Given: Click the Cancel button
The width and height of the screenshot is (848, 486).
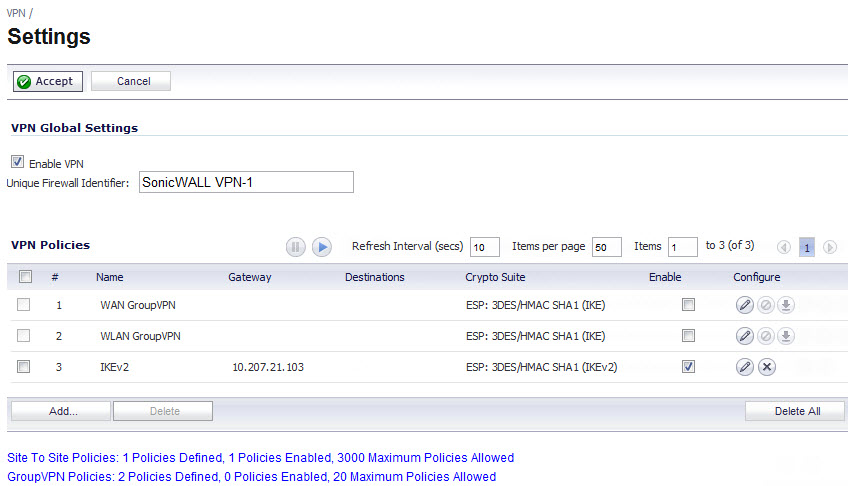Looking at the screenshot, I should (x=131, y=81).
